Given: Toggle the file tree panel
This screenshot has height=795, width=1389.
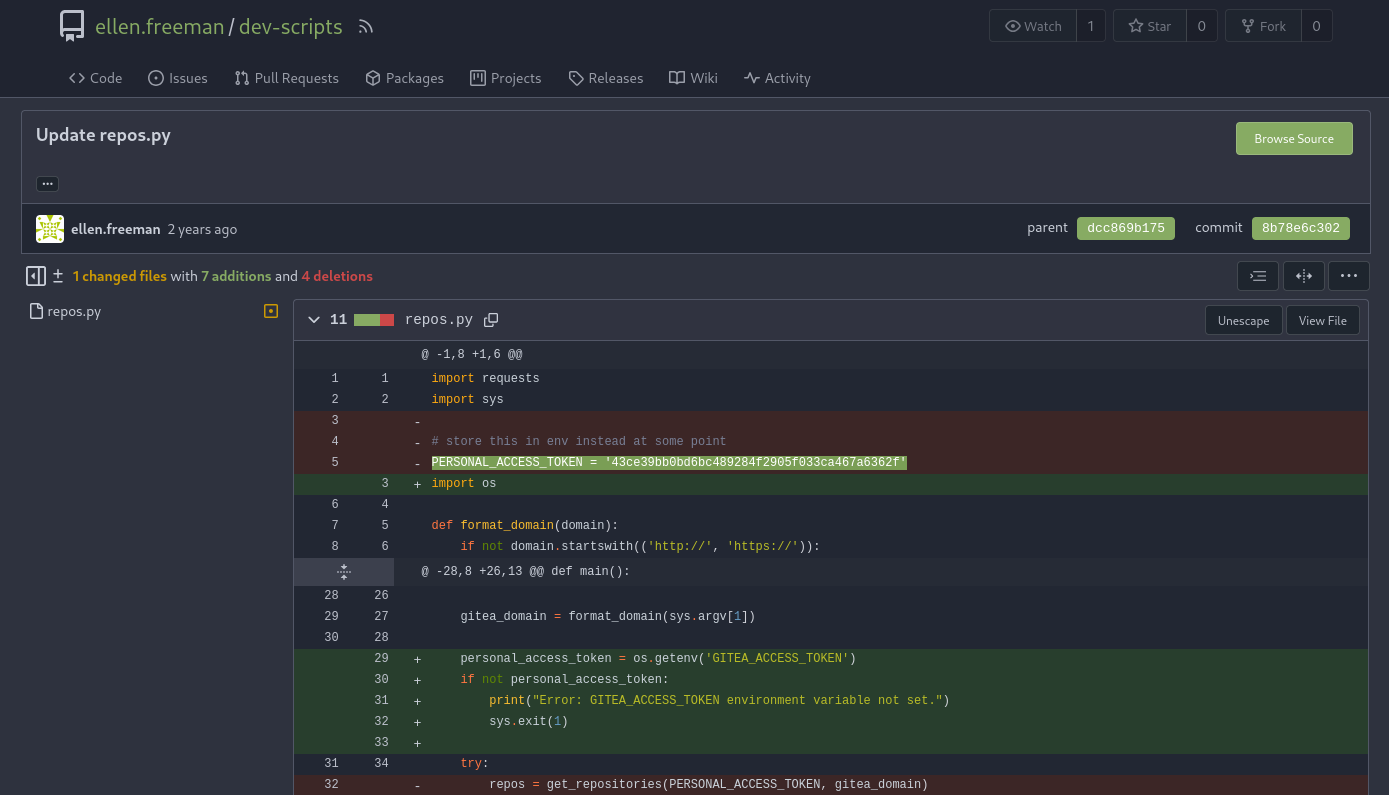Looking at the screenshot, I should click(35, 276).
